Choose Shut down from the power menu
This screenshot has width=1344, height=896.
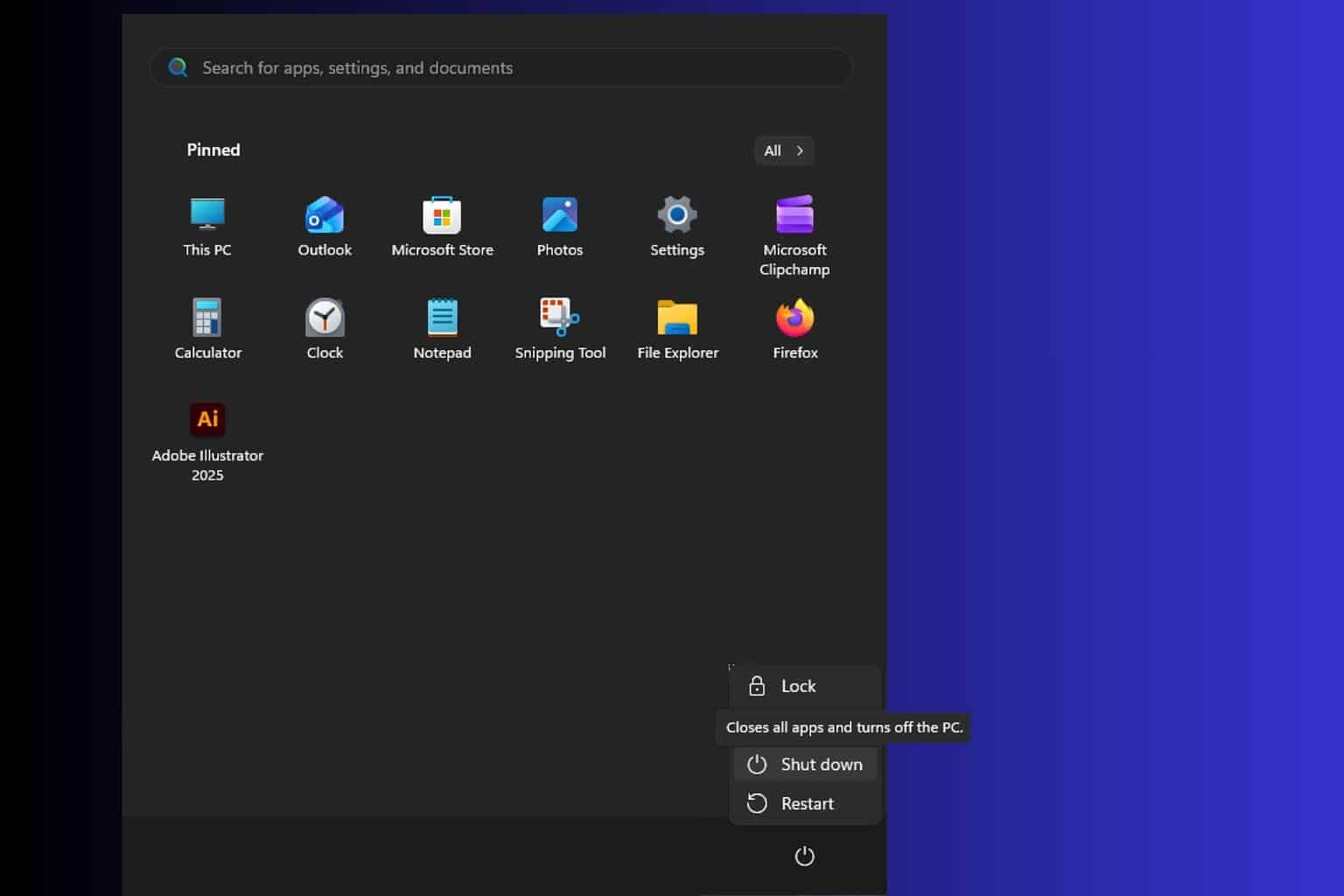tap(805, 764)
